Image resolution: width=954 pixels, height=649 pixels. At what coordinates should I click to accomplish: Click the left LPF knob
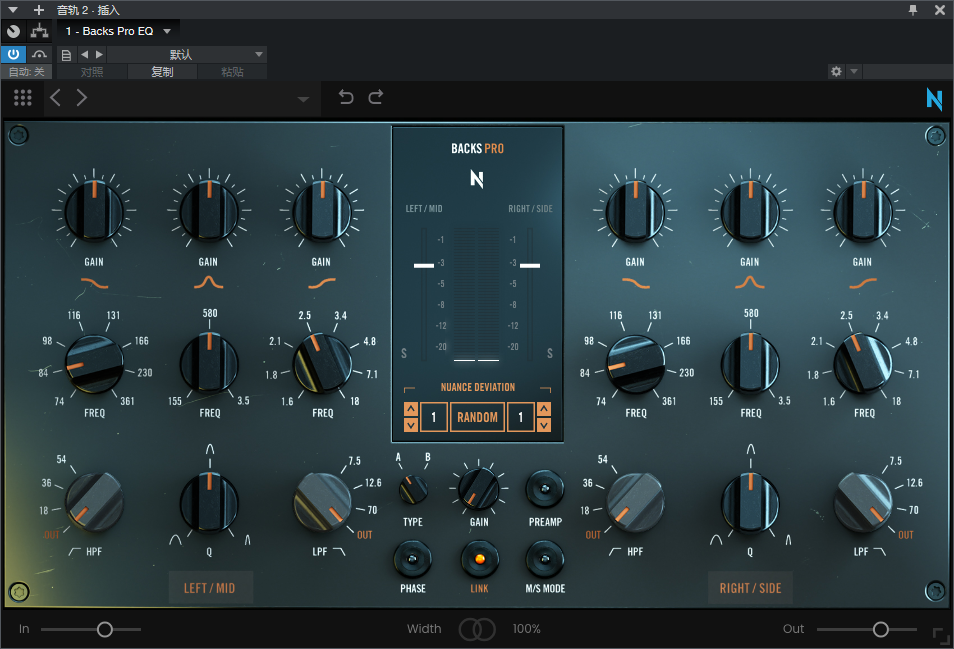coord(322,502)
